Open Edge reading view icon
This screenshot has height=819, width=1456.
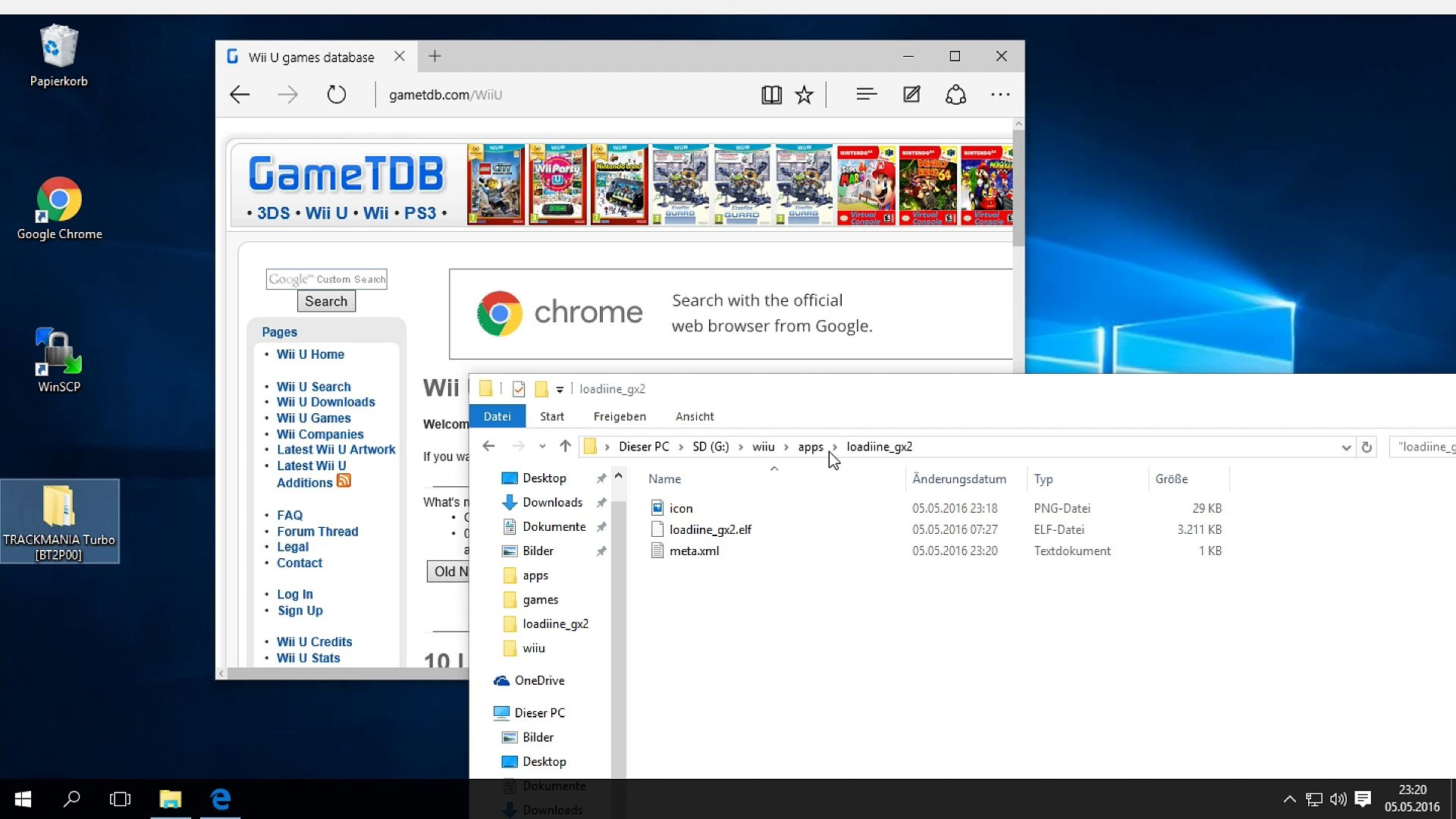(x=771, y=95)
